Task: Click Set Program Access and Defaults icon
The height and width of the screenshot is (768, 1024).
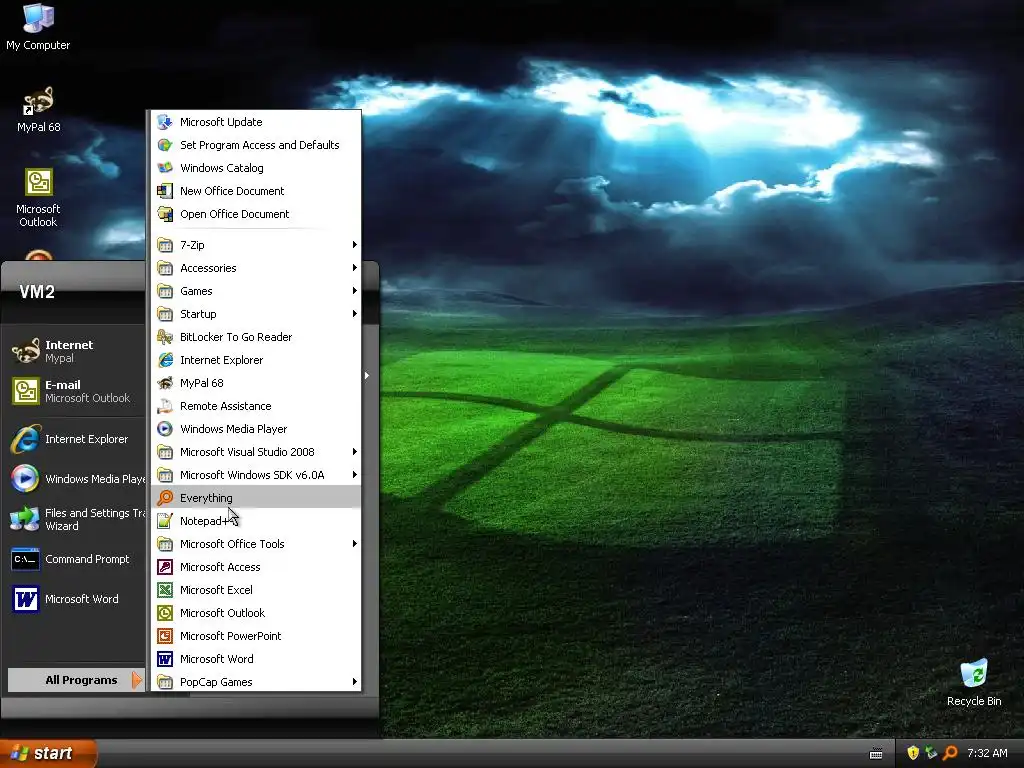Action: click(165, 145)
